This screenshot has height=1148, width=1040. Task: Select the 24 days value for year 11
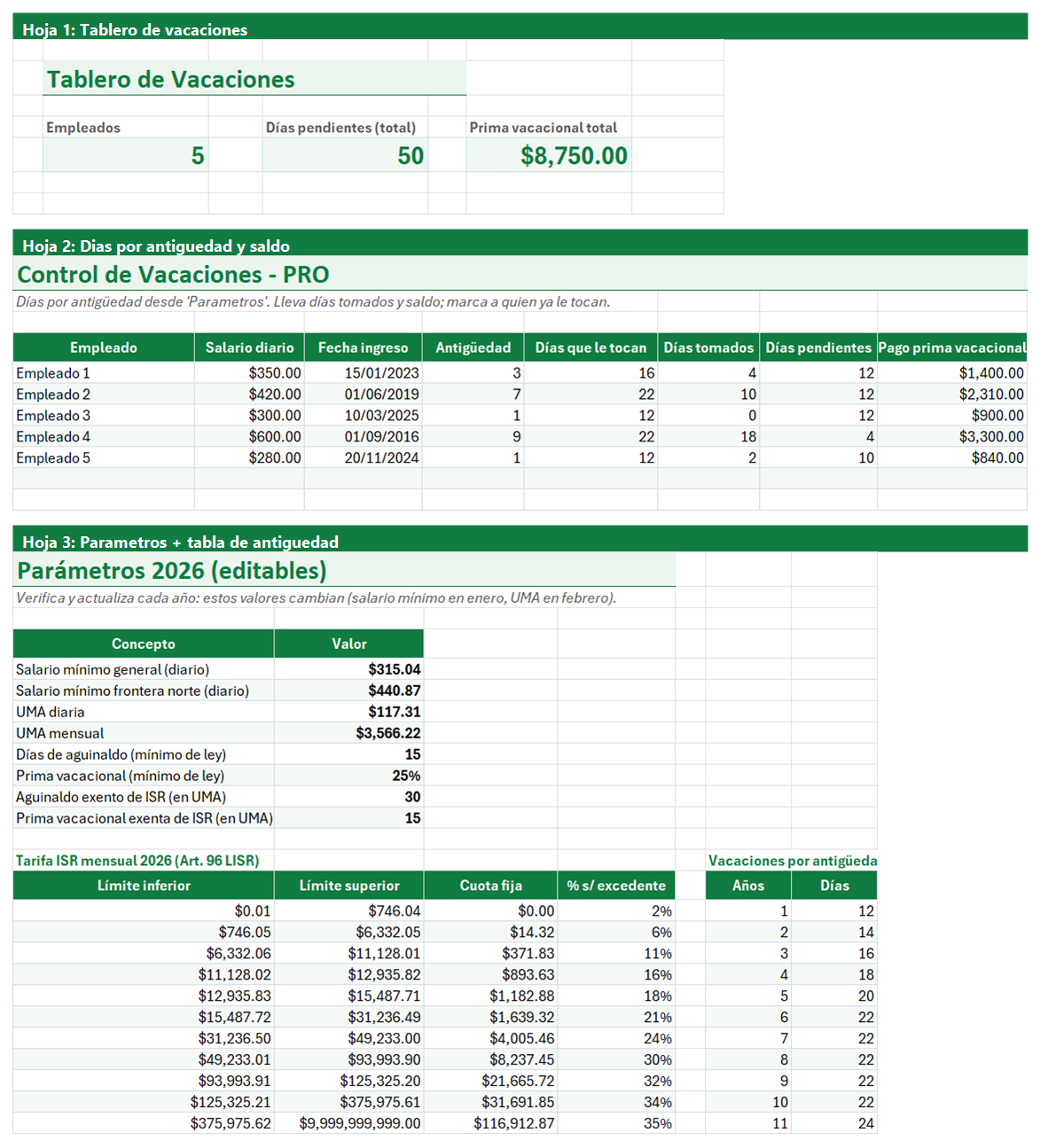pyautogui.click(x=834, y=1123)
